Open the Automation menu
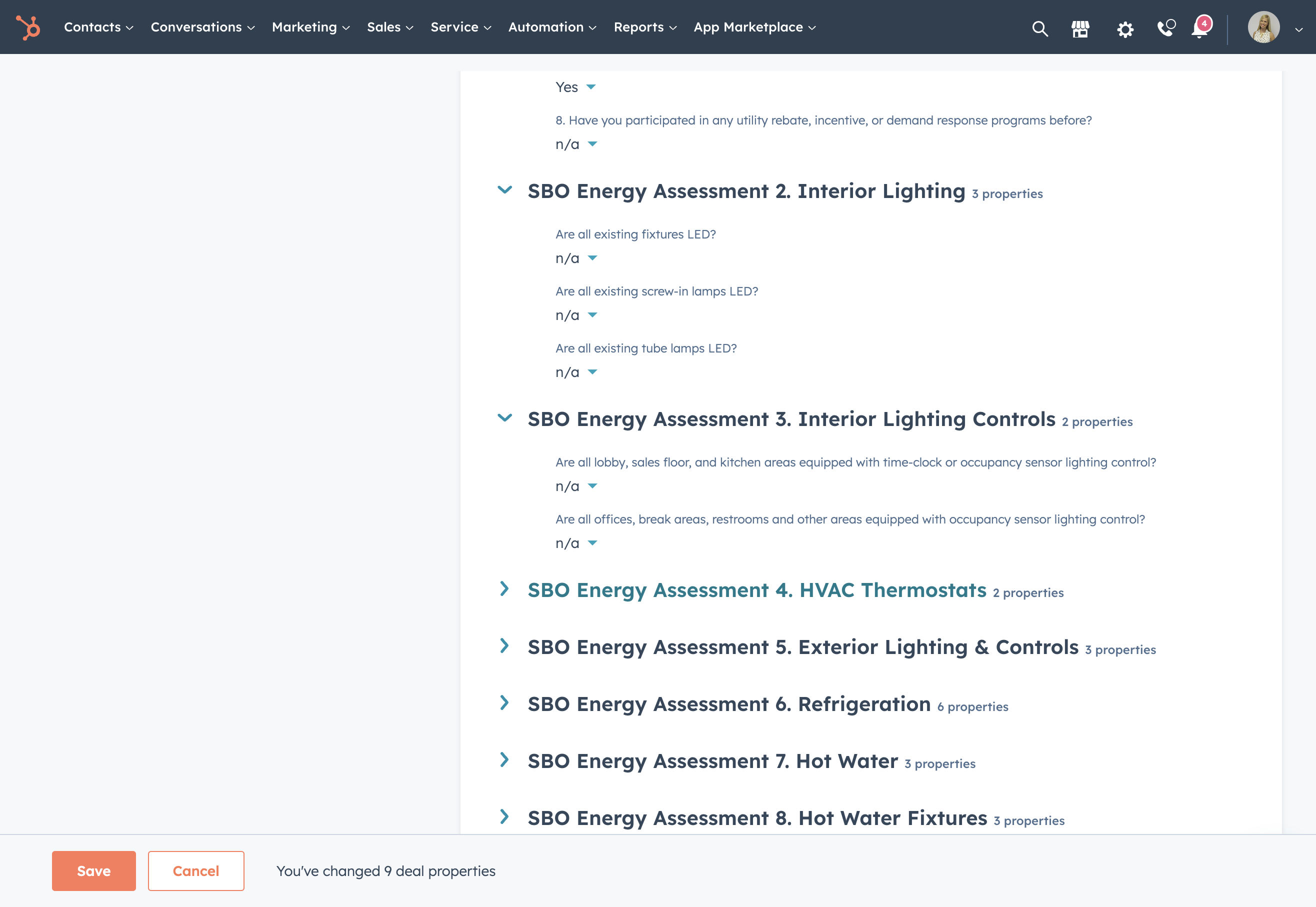The image size is (1316, 907). point(552,27)
